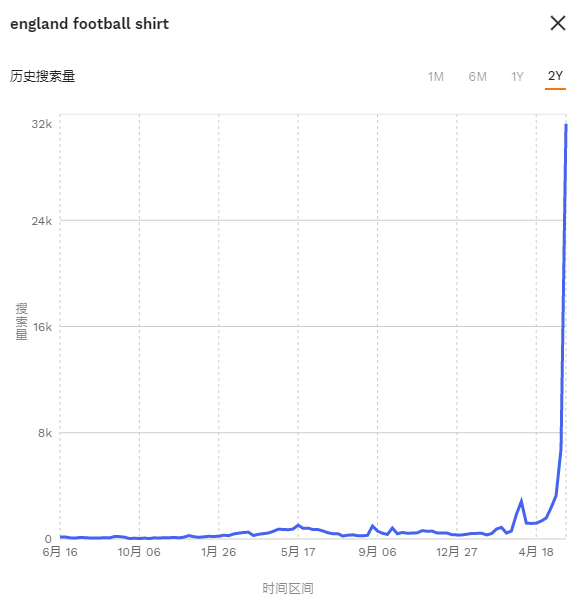Show the 1Y search history
This screenshot has width=587, height=604.
517,77
